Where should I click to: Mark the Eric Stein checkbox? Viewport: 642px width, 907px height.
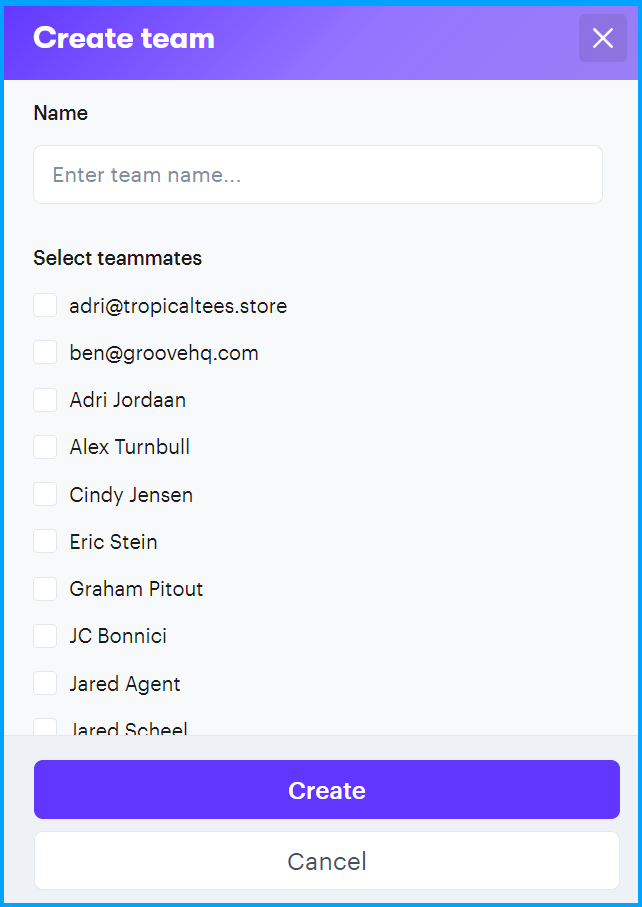pyautogui.click(x=45, y=542)
